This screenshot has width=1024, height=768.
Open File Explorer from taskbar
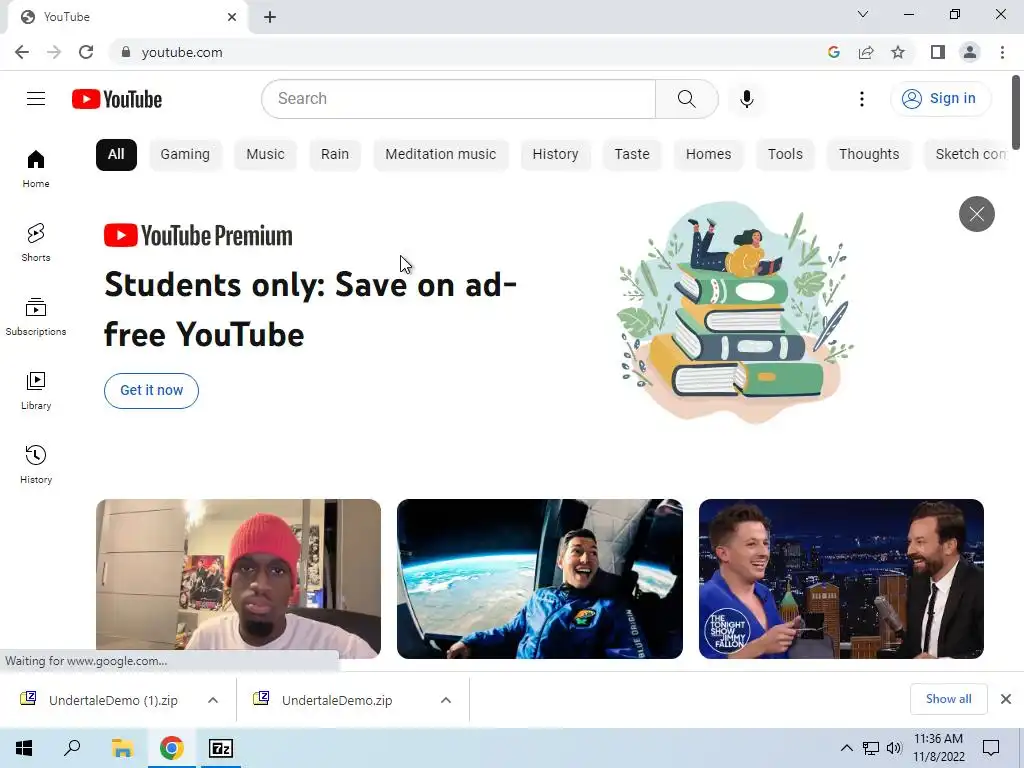(122, 748)
